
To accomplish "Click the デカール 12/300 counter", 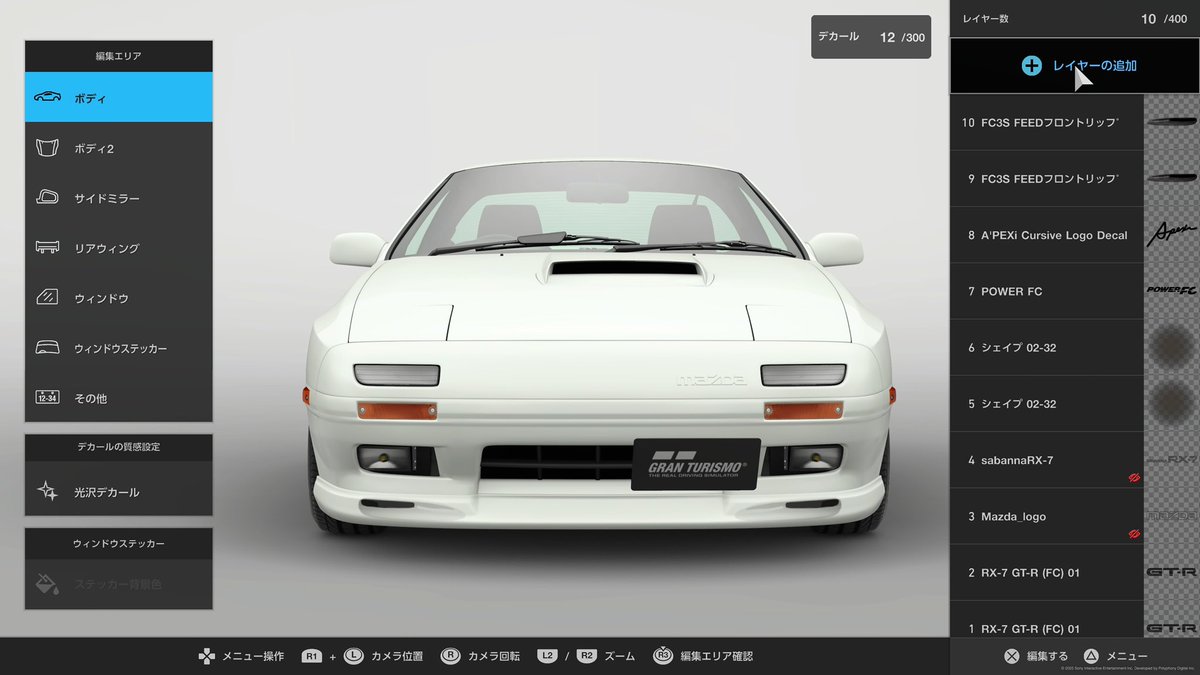I will point(871,37).
